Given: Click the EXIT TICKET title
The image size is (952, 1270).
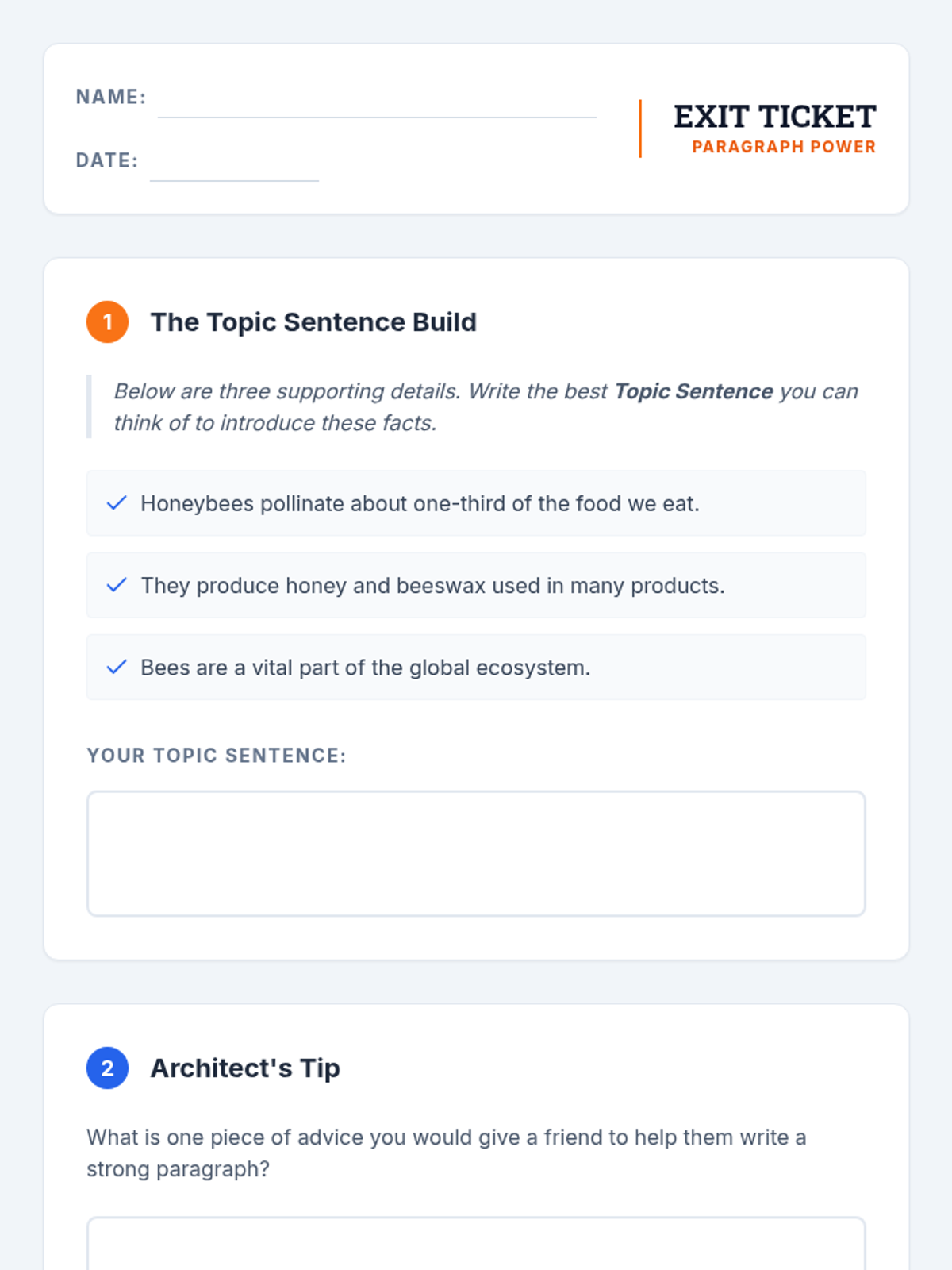Looking at the screenshot, I should point(774,117).
